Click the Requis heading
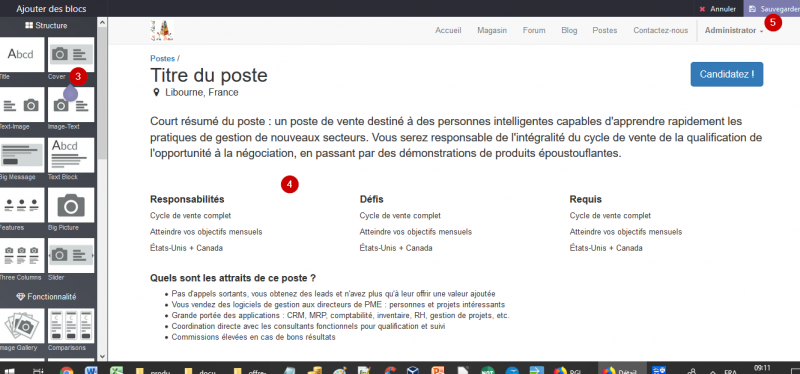This screenshot has height=374, width=800. point(586,200)
